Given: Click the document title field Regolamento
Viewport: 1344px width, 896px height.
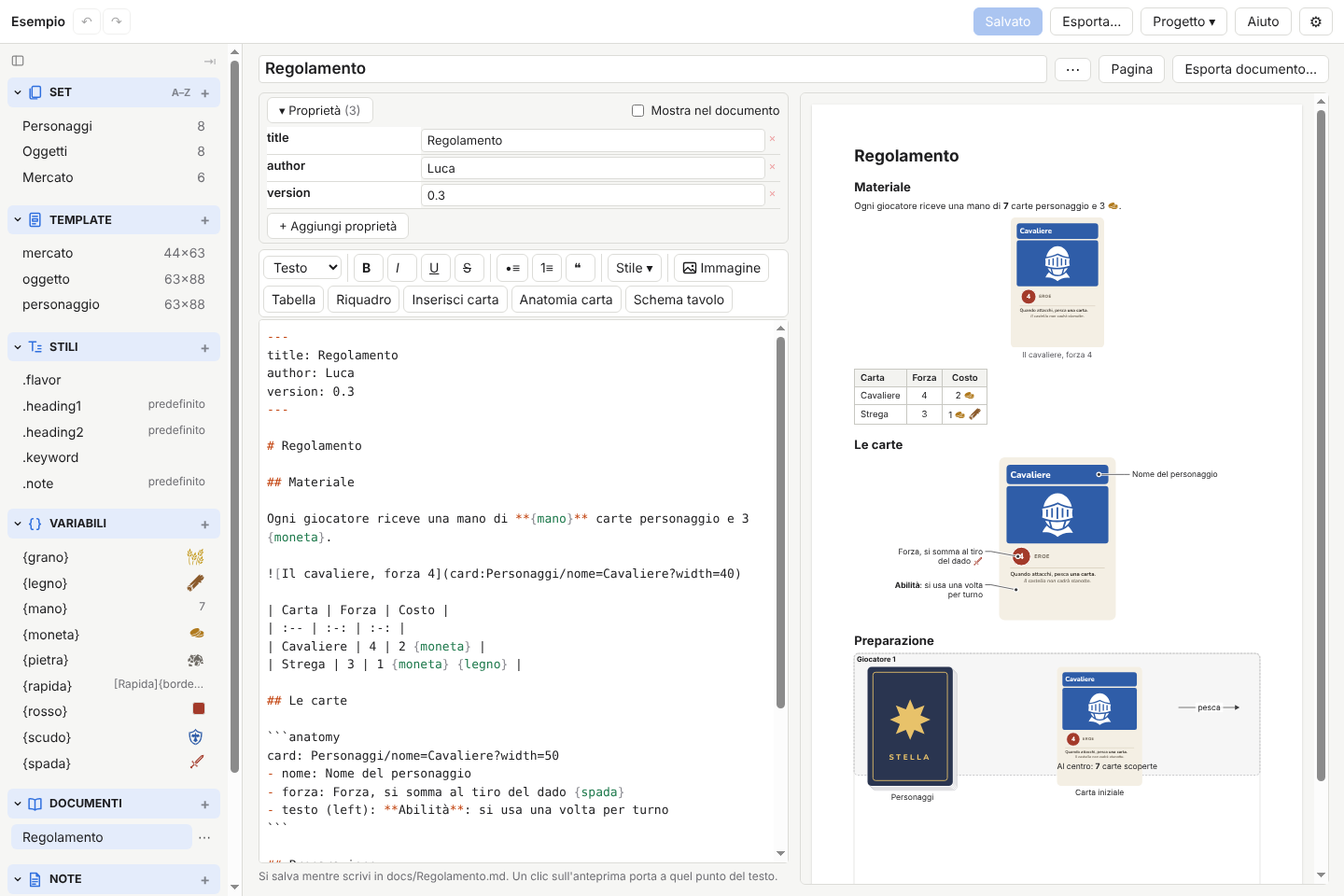Looking at the screenshot, I should pos(652,69).
